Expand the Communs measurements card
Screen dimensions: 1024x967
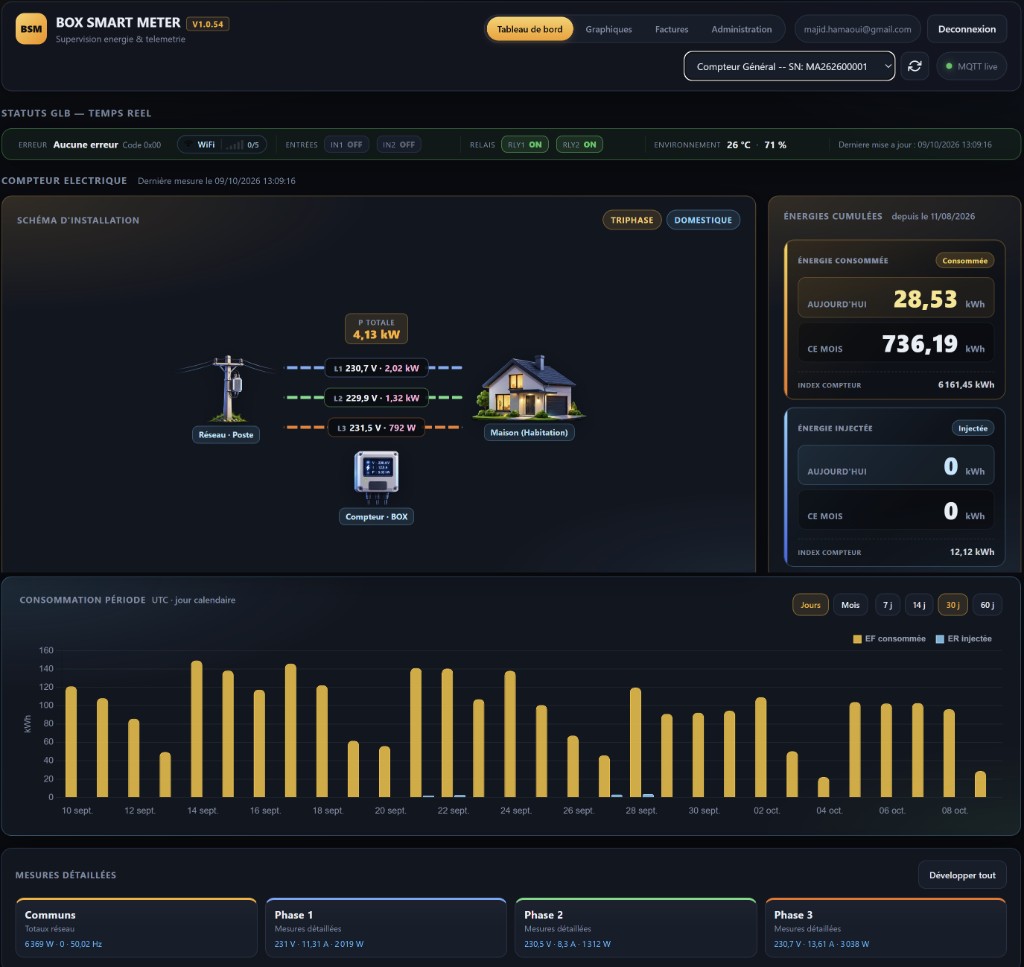tap(136, 928)
